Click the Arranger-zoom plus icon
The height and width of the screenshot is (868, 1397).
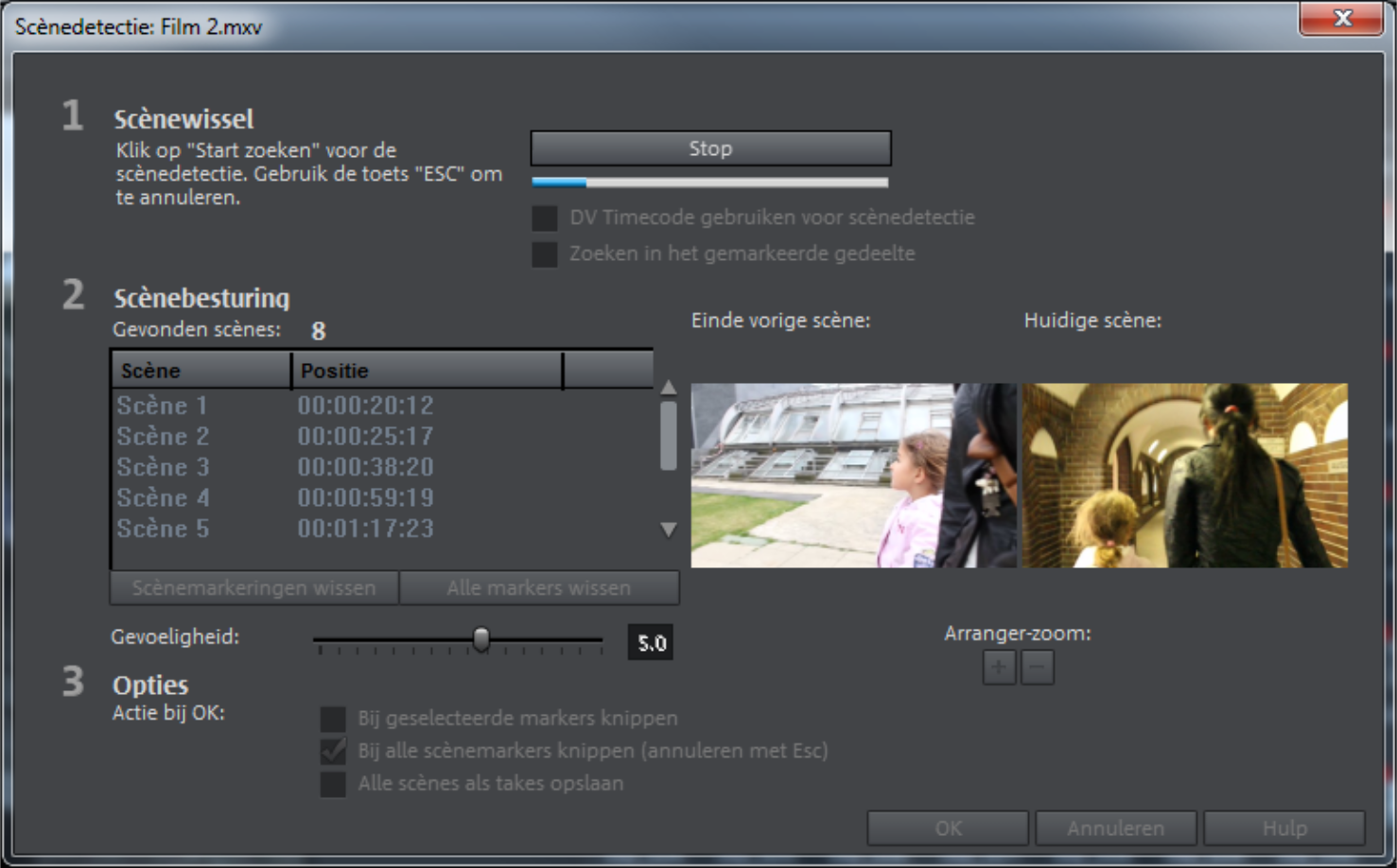999,668
